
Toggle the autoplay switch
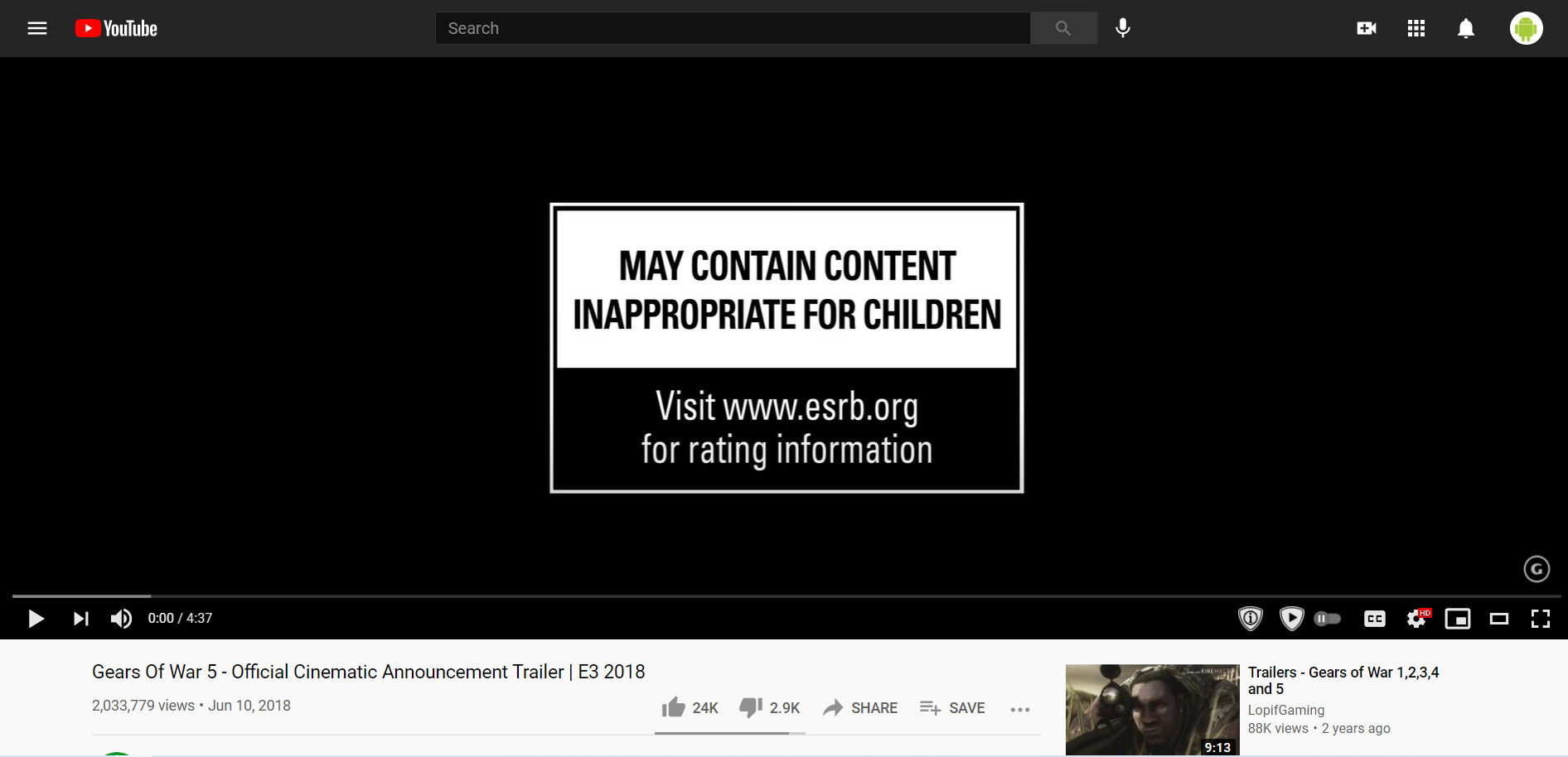(1328, 619)
